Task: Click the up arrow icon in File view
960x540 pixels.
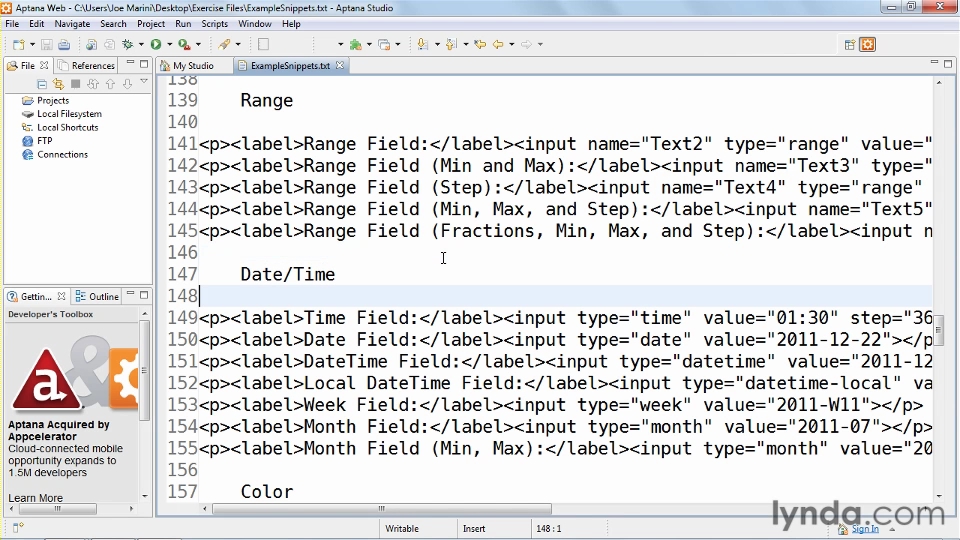Action: point(110,84)
